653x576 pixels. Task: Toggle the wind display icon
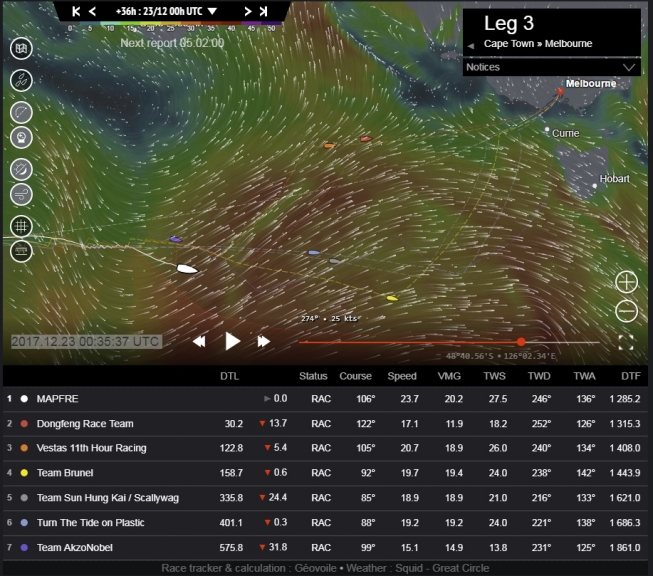pos(21,194)
